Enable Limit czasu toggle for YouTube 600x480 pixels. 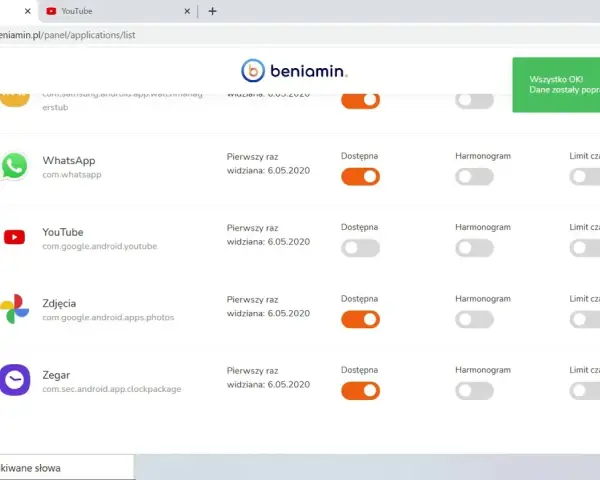point(585,248)
